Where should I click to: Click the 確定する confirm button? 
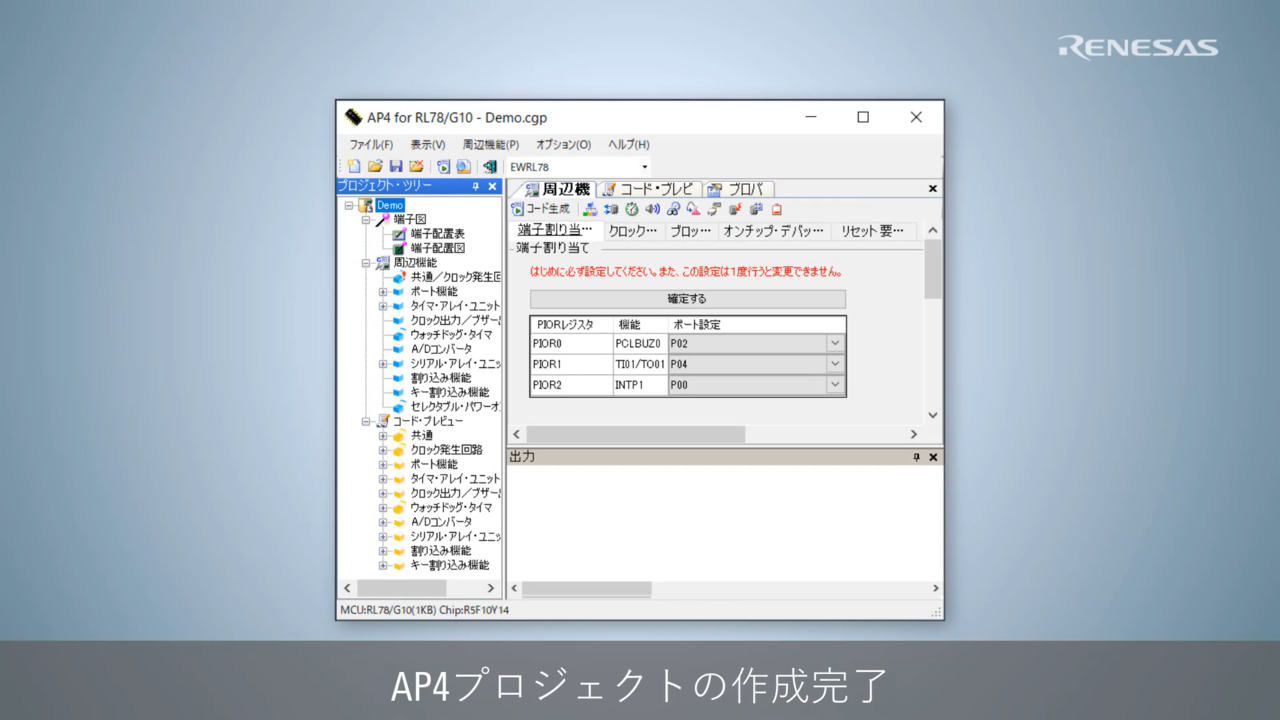[687, 299]
